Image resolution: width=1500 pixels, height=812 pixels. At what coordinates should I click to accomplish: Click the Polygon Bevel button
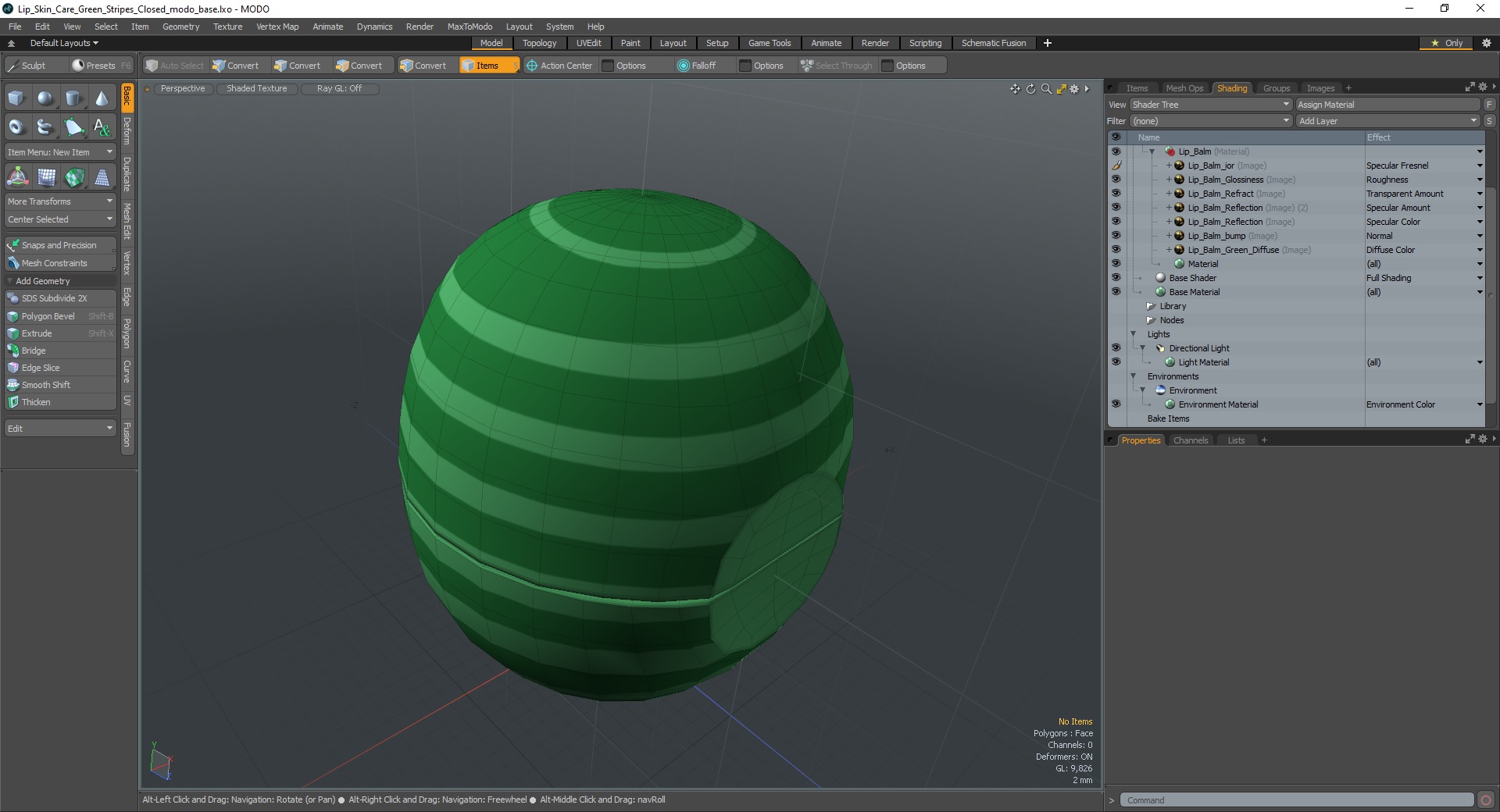coord(60,316)
